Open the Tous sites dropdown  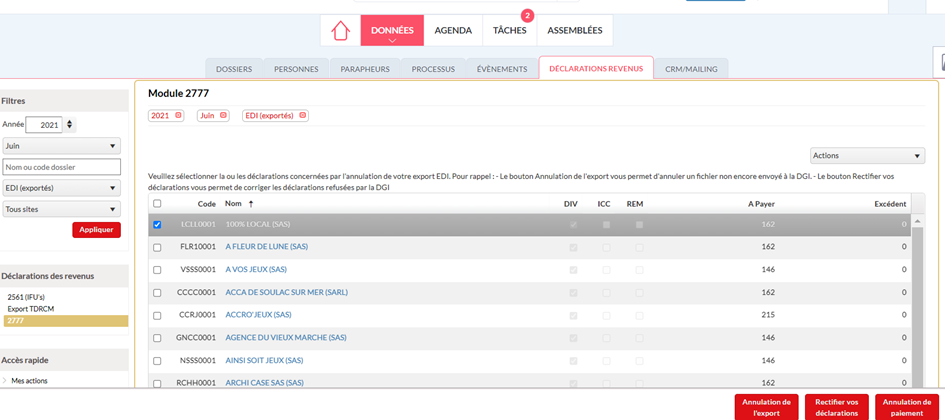[60, 209]
